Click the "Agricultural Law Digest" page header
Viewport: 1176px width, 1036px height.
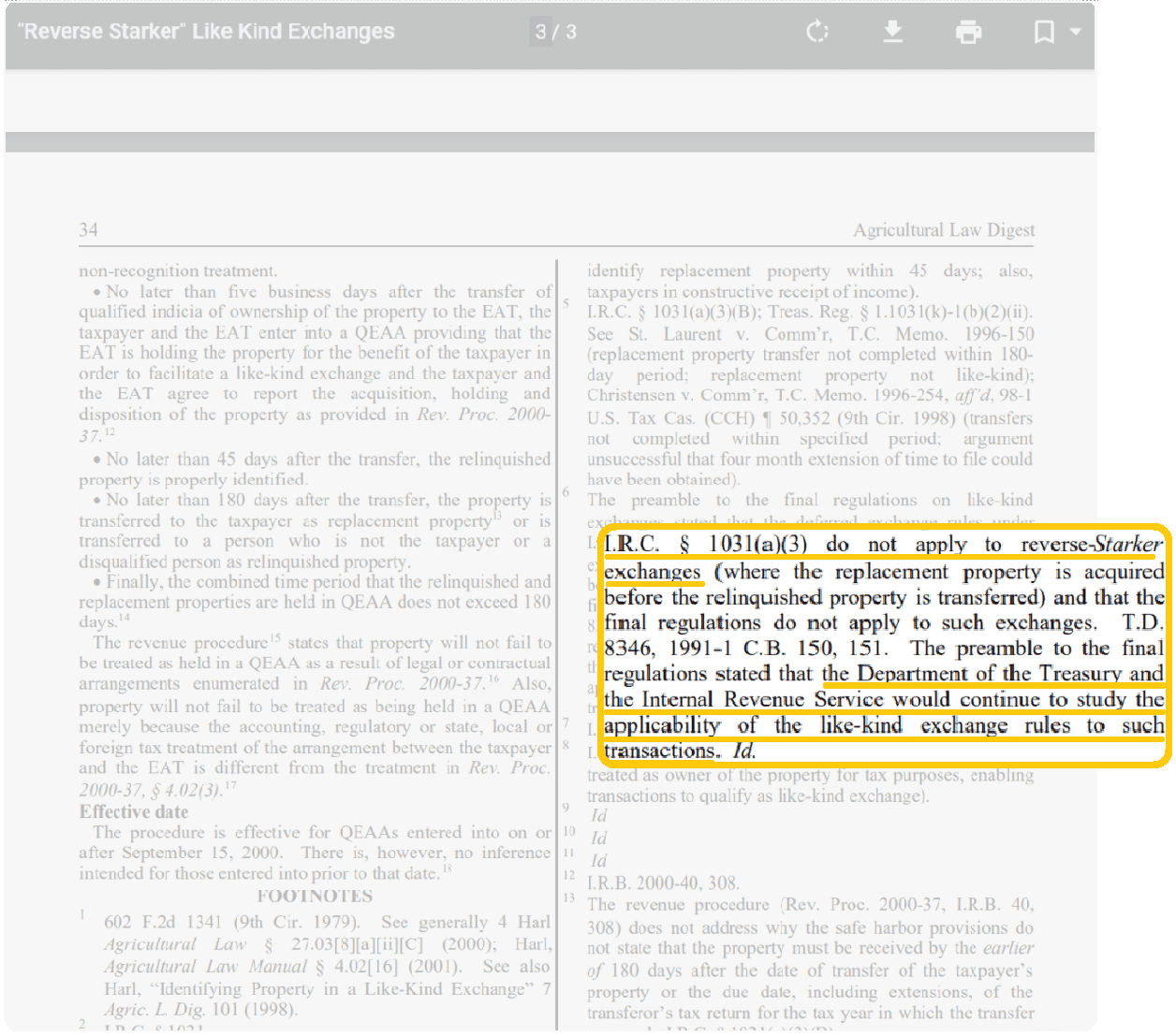(943, 230)
